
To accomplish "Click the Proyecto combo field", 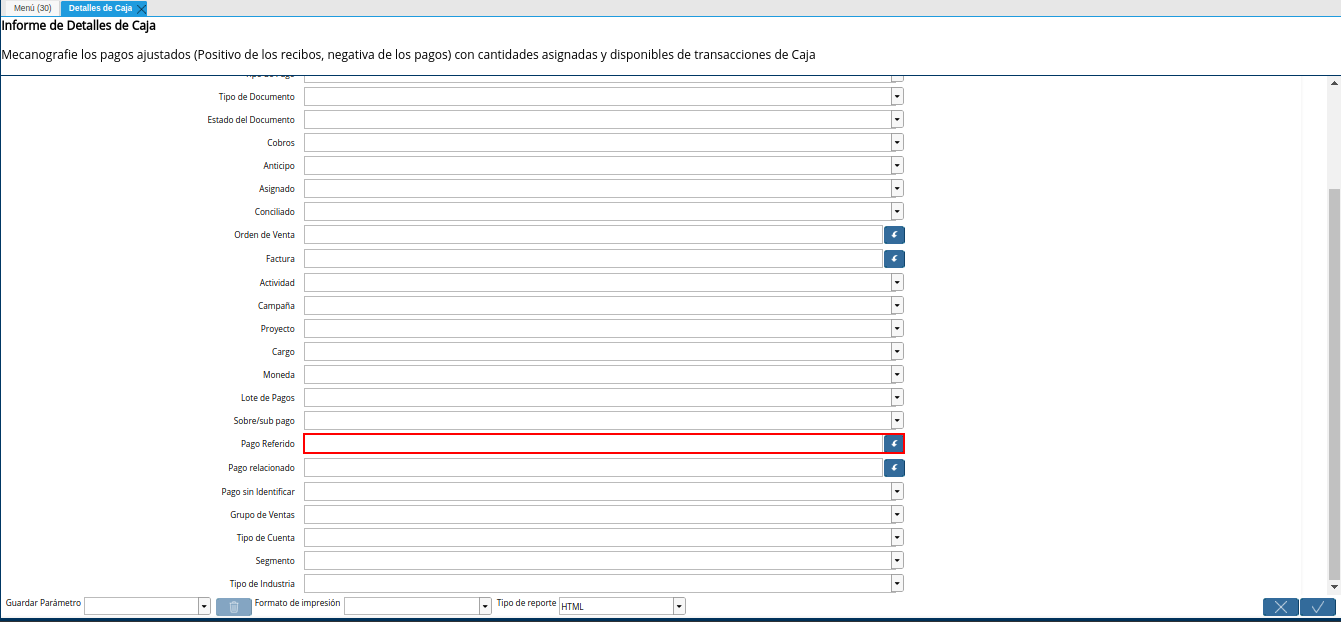I will point(597,329).
